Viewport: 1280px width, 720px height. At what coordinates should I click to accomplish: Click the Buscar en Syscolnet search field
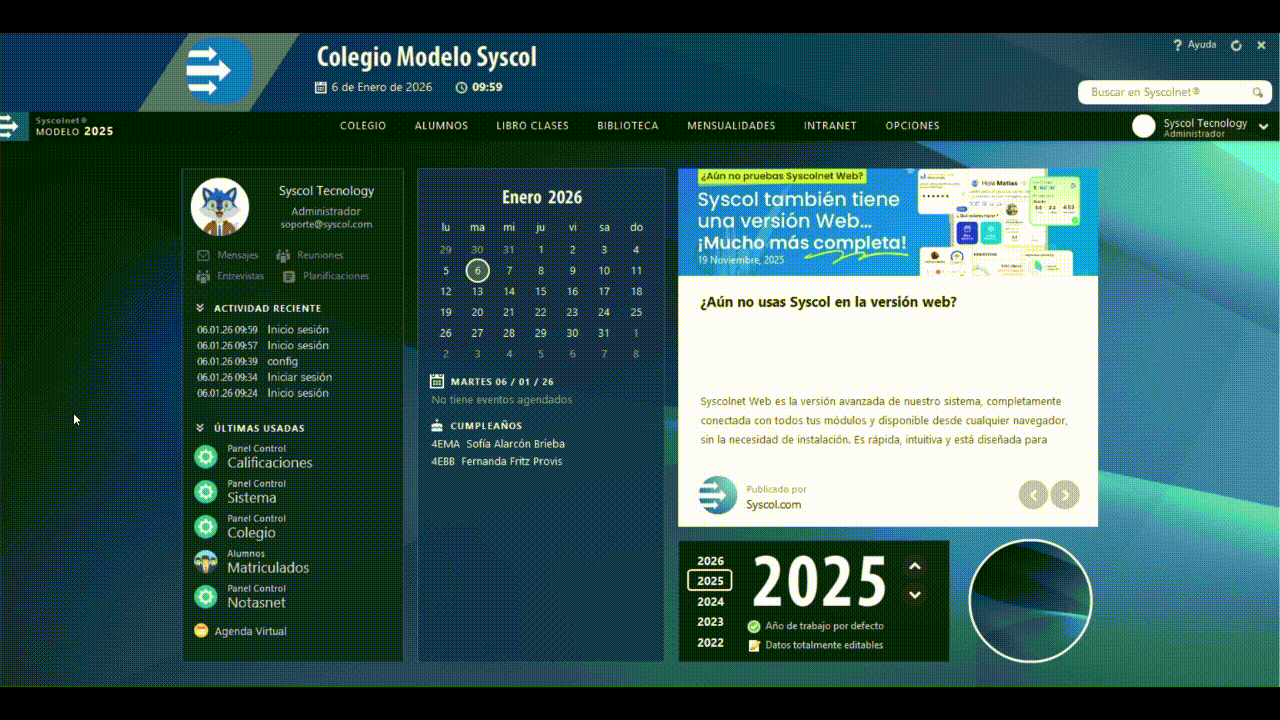[1175, 92]
